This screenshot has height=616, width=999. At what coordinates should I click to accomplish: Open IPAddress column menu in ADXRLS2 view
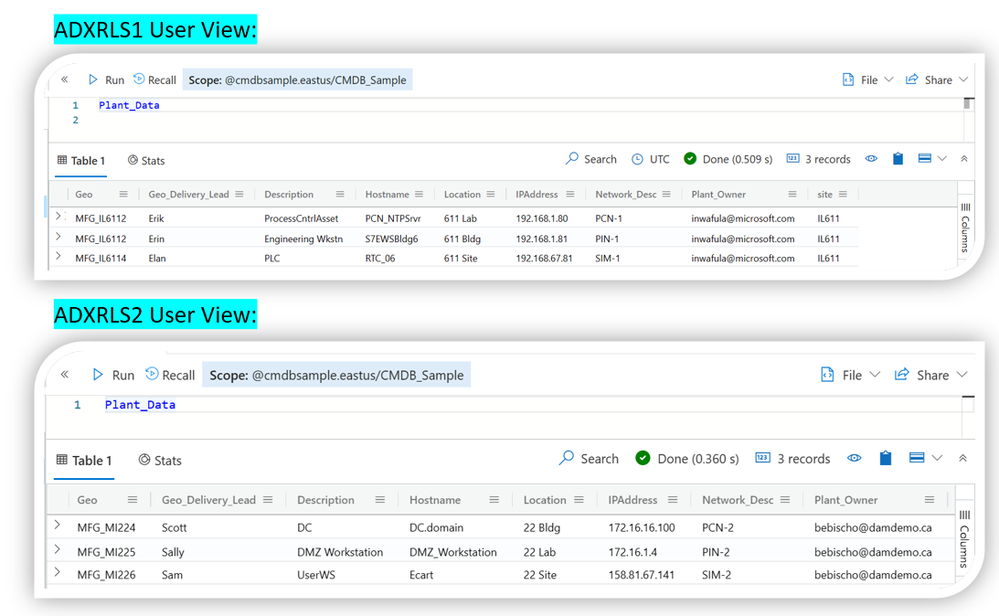672,500
